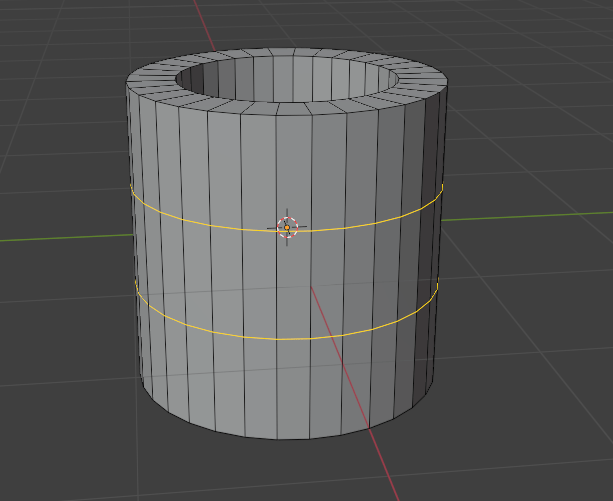The height and width of the screenshot is (501, 613).
Task: Select the lower yellow edge loop
Action: 230,333
